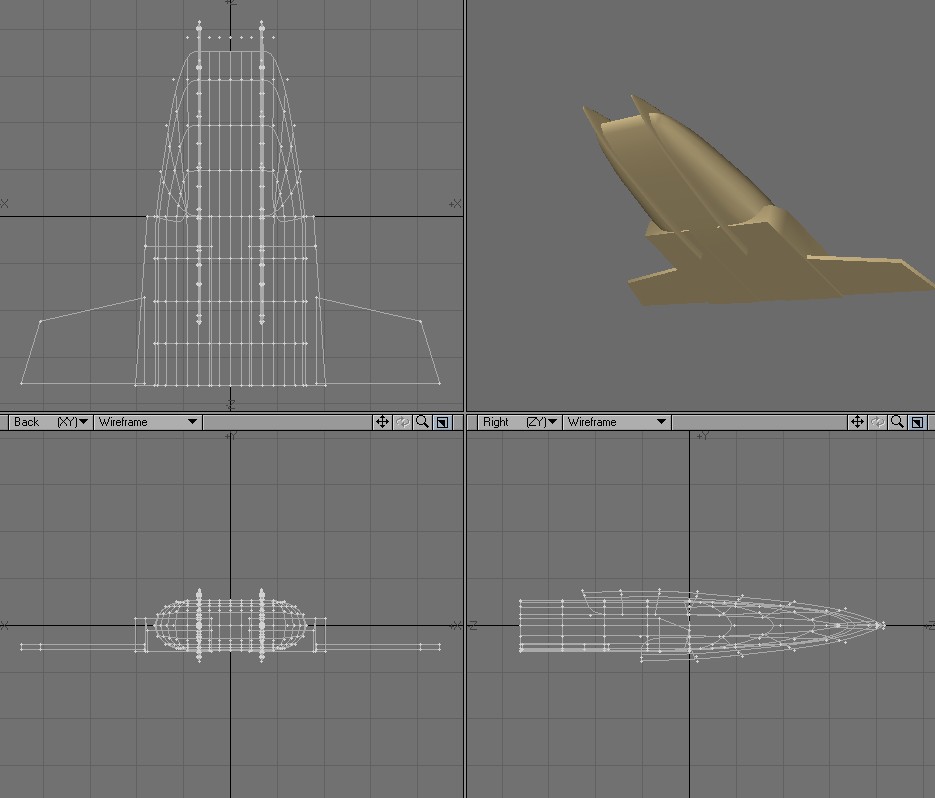The image size is (935, 798).
Task: Click the rotate icon in Right viewport
Action: [877, 422]
